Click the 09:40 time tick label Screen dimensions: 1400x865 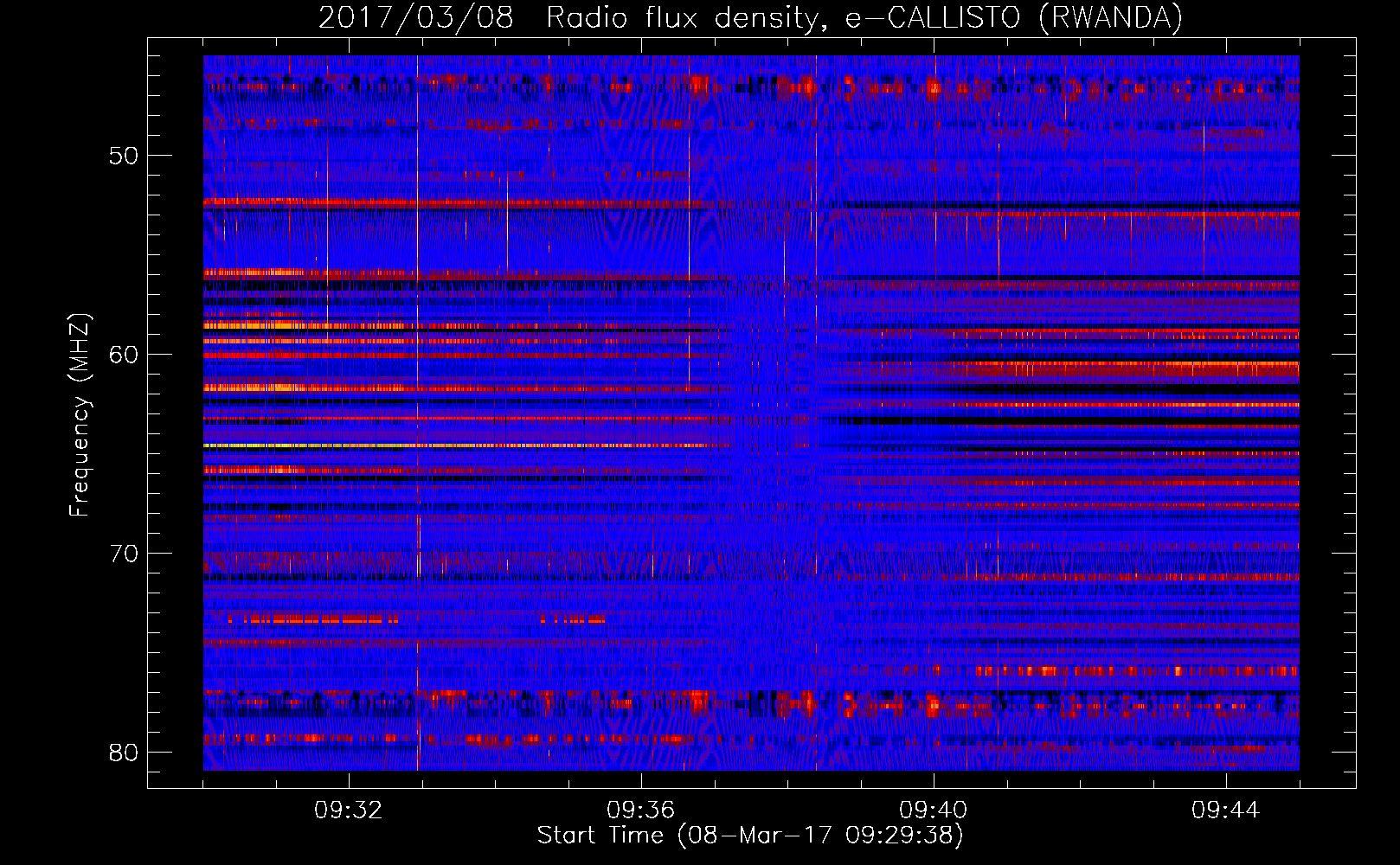934,811
